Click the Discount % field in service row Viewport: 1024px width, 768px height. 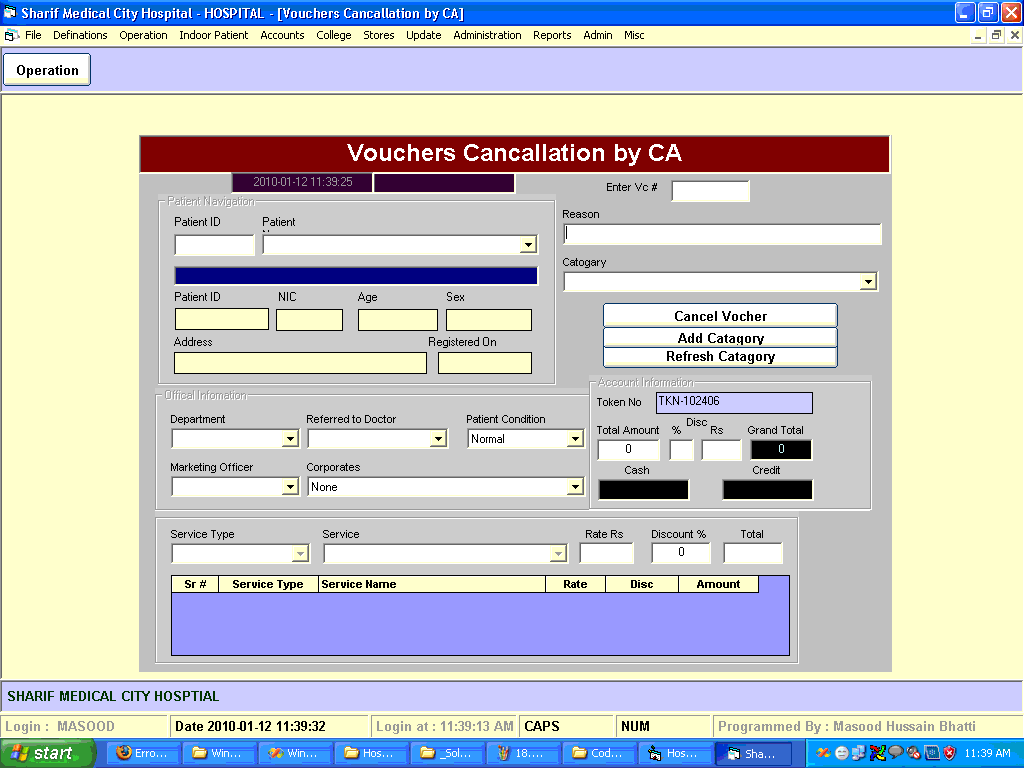pos(680,552)
